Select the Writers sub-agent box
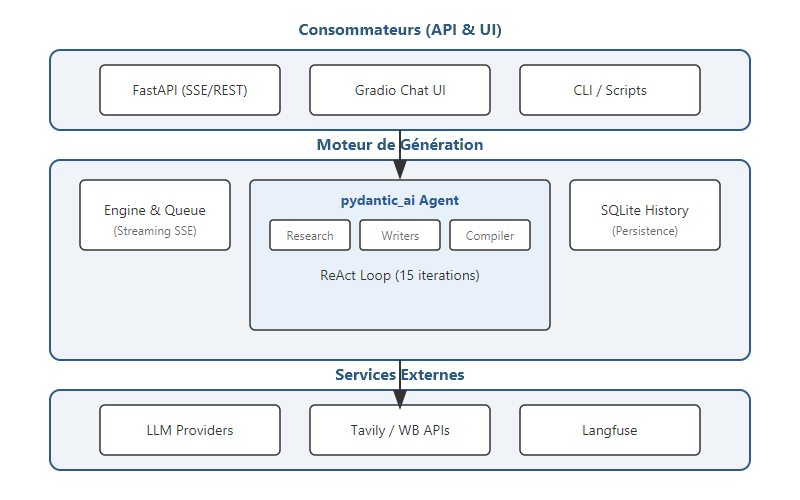 (x=400, y=235)
